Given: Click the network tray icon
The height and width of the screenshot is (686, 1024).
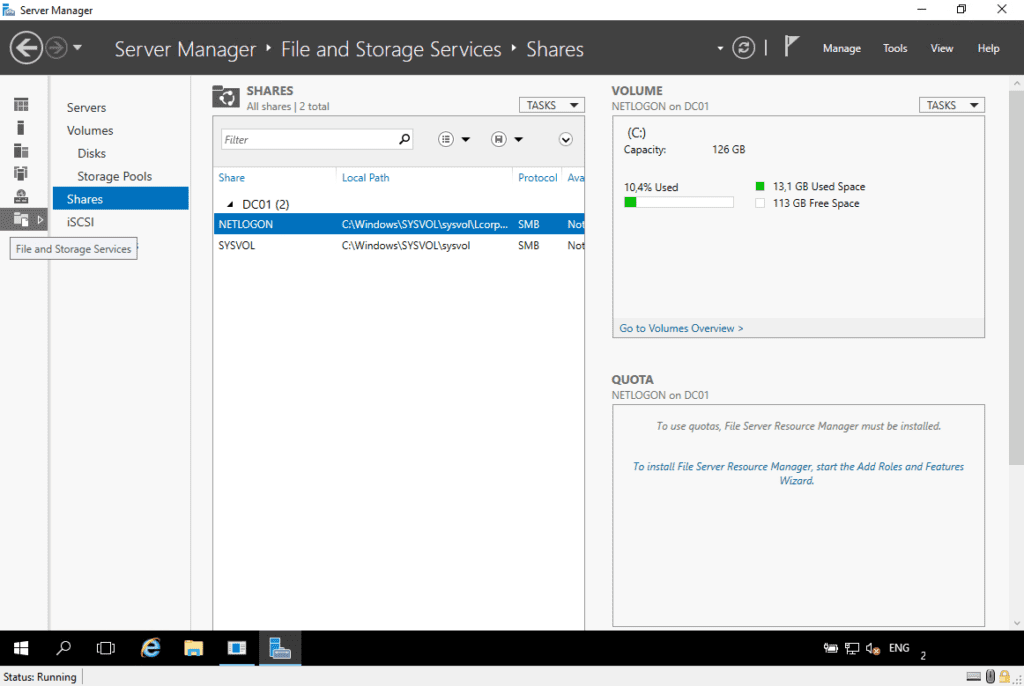Looking at the screenshot, I should 852,648.
